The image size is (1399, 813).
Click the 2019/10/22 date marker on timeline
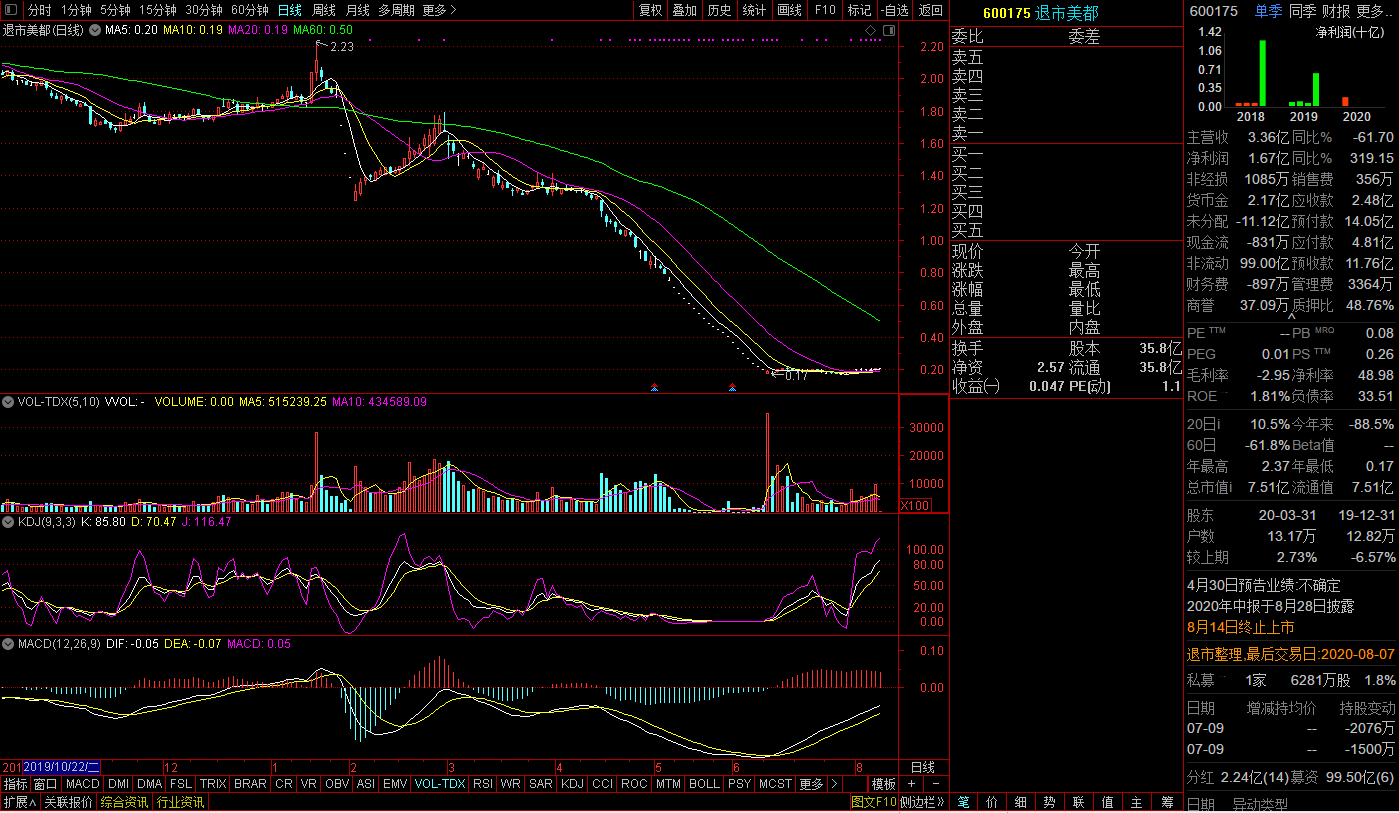(x=62, y=767)
